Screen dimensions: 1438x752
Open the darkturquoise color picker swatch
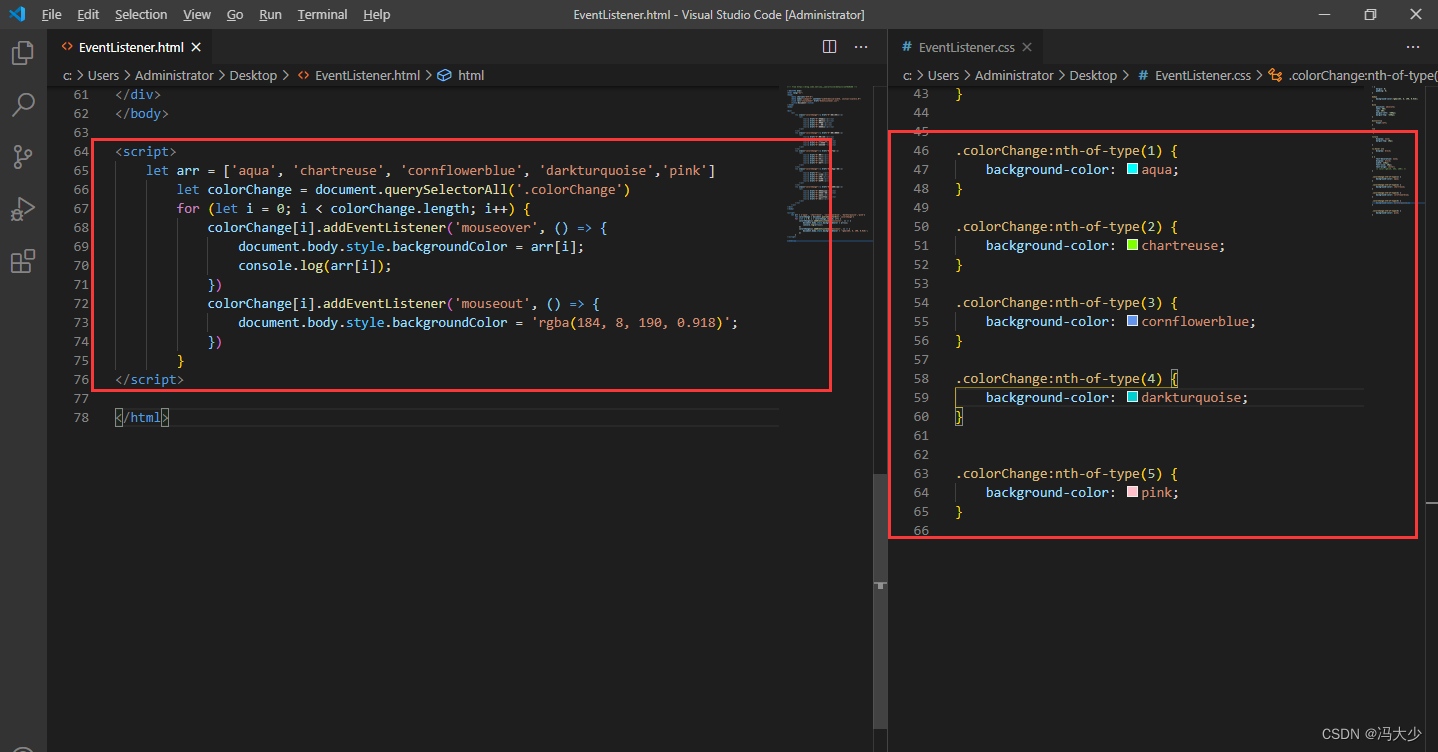1132,397
